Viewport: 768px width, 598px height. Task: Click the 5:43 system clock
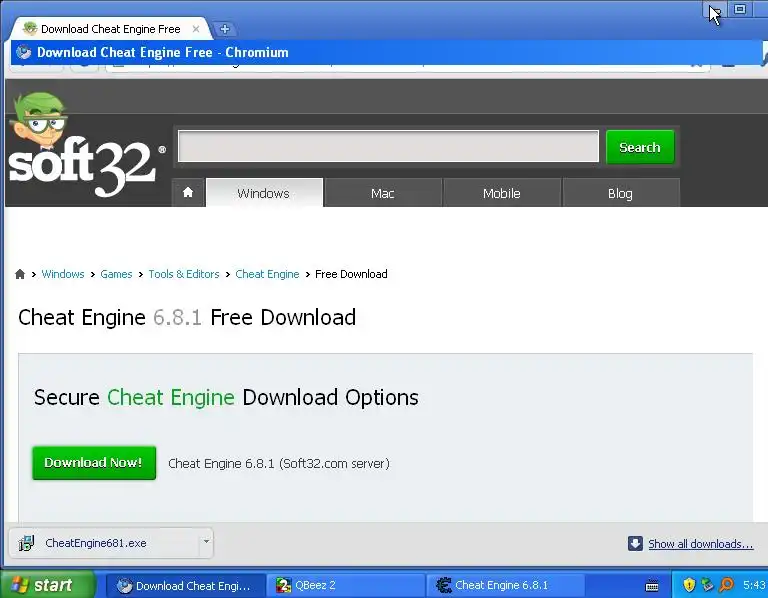click(x=754, y=585)
